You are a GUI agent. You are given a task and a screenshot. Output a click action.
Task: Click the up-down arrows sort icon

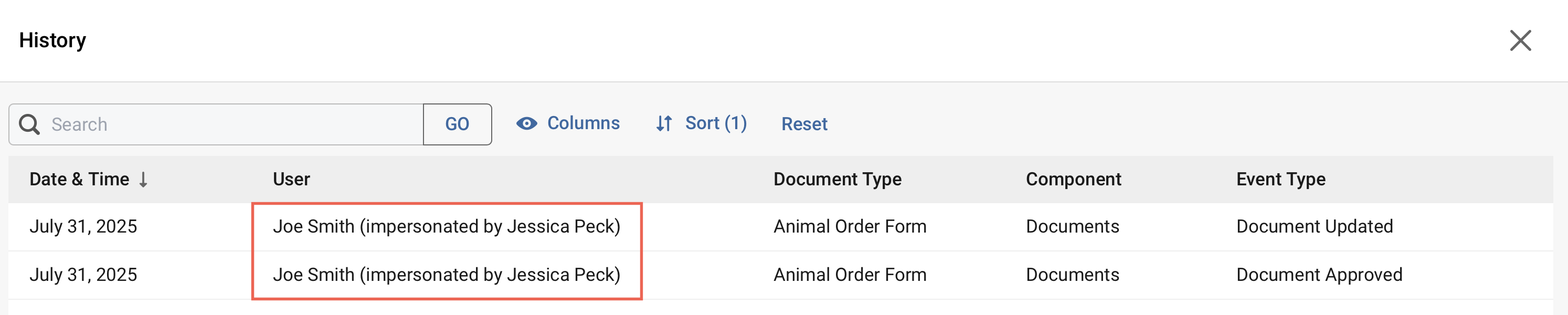(663, 124)
